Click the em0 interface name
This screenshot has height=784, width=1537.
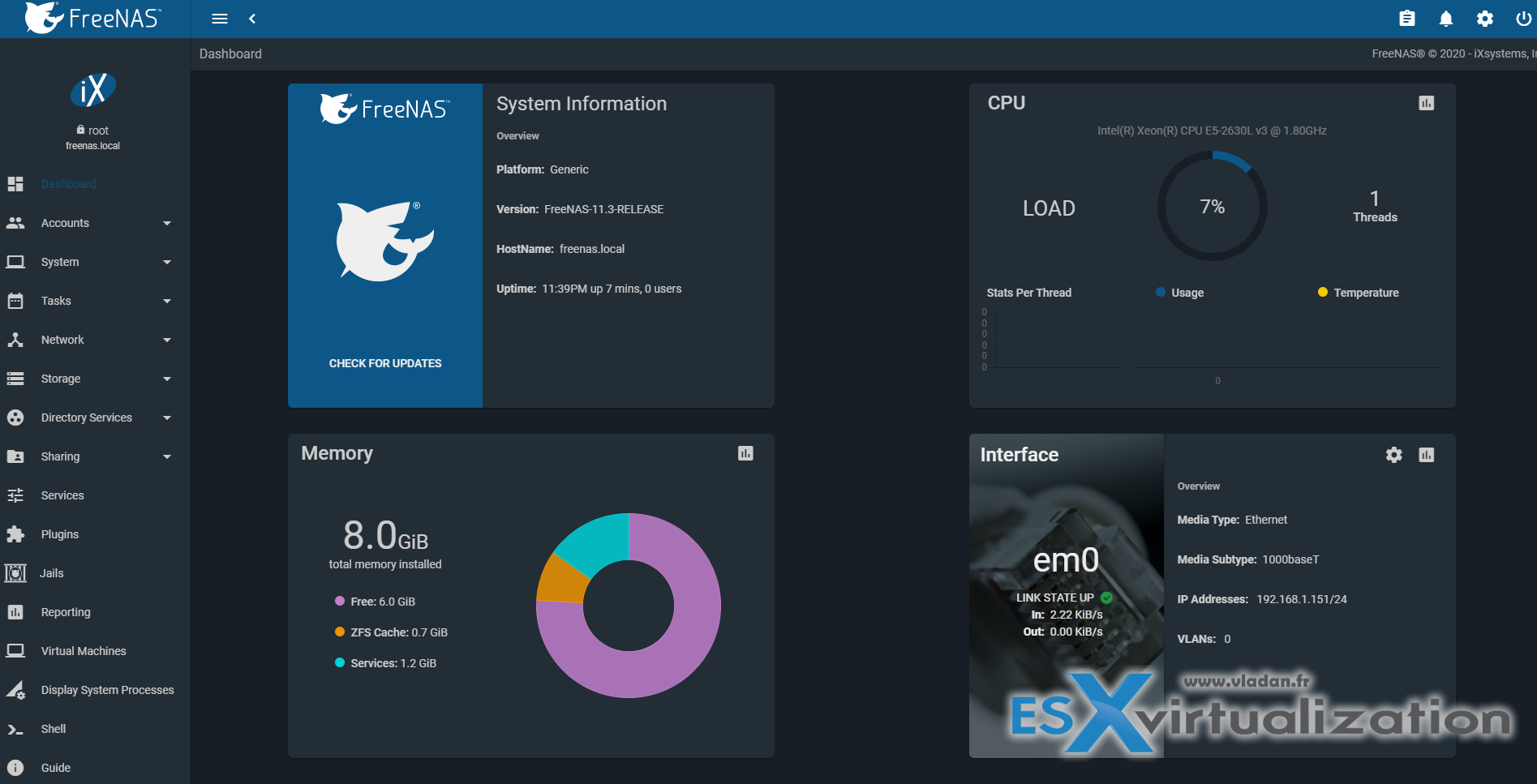tap(1066, 560)
